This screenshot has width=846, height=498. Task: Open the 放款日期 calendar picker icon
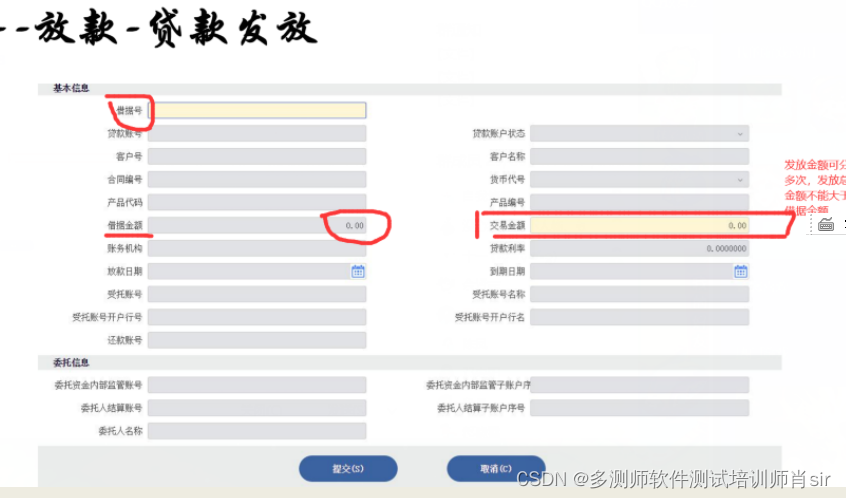coord(358,271)
